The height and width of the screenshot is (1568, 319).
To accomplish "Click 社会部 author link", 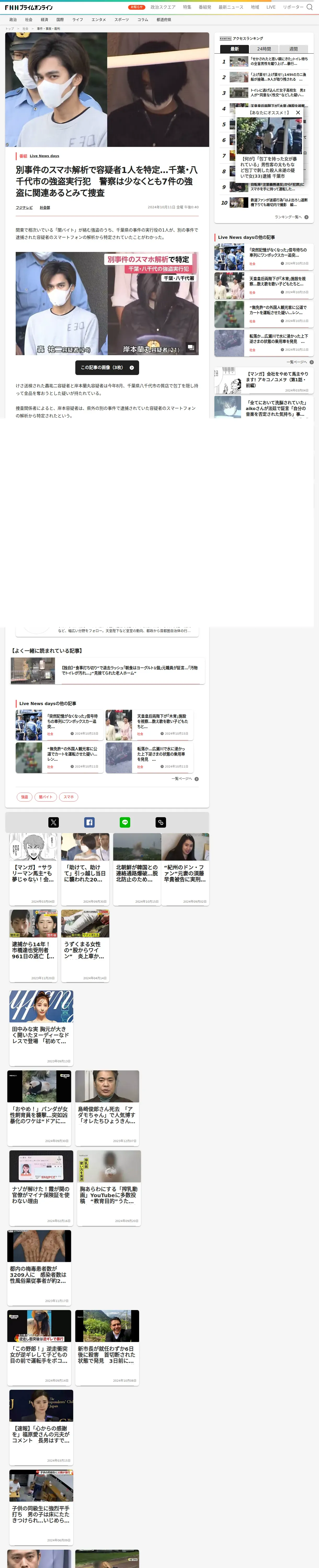I will pos(45,207).
